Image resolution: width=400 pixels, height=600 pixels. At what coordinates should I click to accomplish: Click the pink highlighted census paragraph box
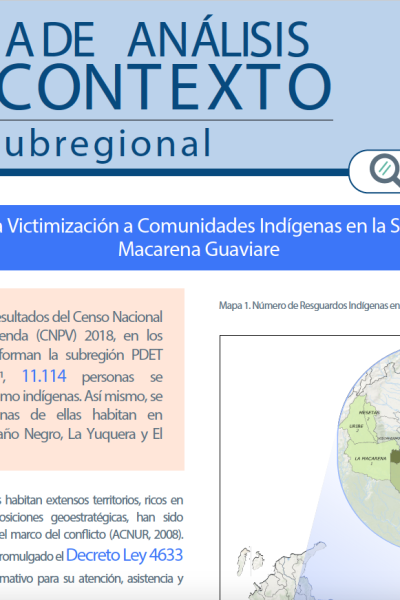coord(92,379)
